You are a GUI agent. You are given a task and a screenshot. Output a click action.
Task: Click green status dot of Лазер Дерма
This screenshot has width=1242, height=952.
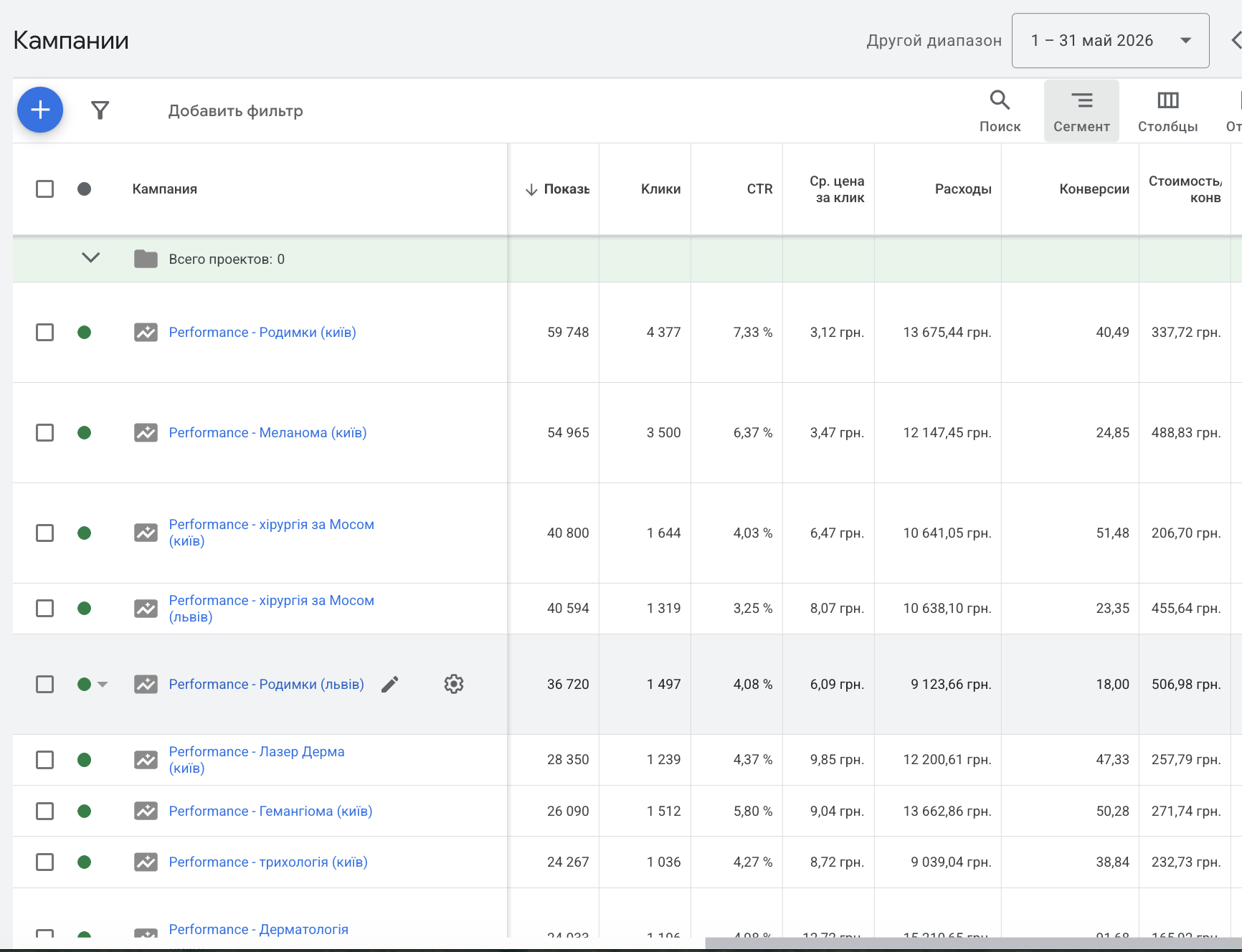tap(84, 759)
